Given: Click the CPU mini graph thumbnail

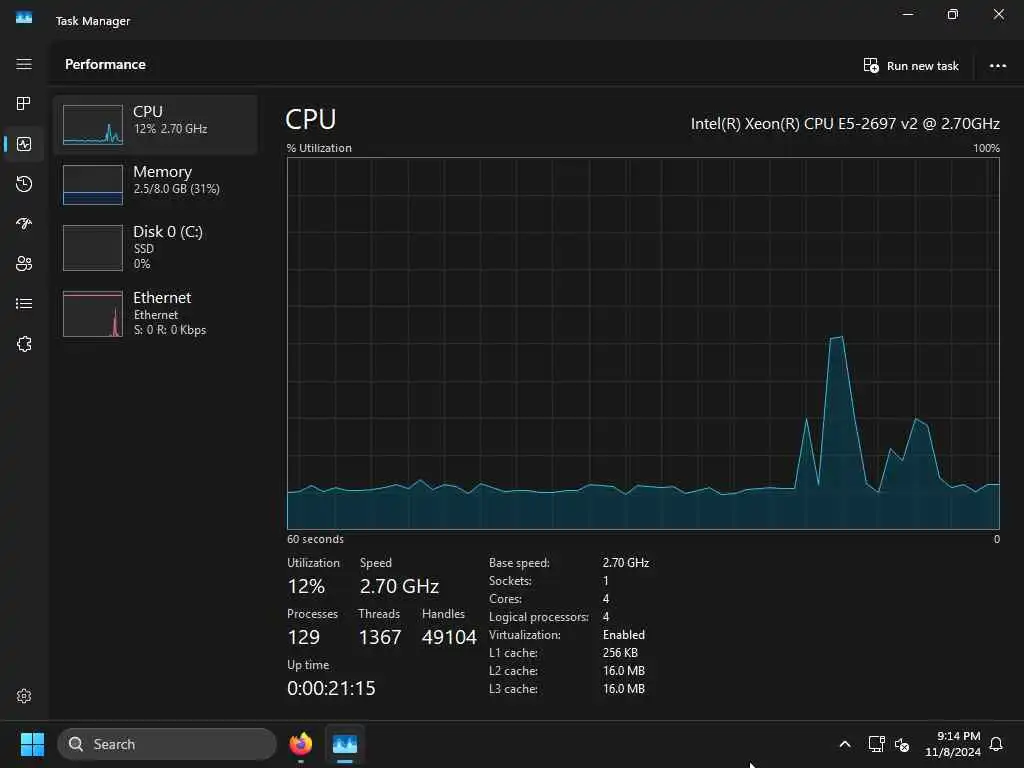Looking at the screenshot, I should (x=93, y=124).
